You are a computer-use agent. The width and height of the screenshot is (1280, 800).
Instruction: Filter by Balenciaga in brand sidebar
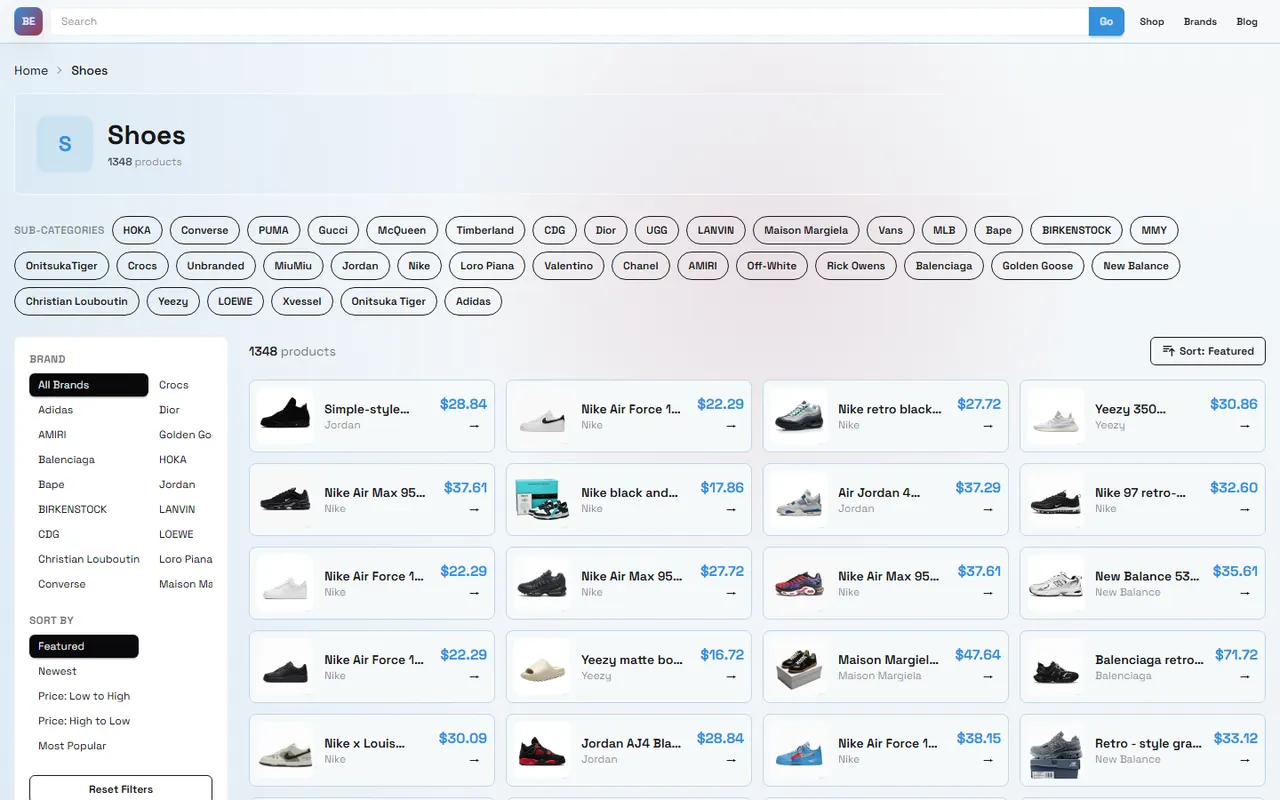click(x=89, y=460)
